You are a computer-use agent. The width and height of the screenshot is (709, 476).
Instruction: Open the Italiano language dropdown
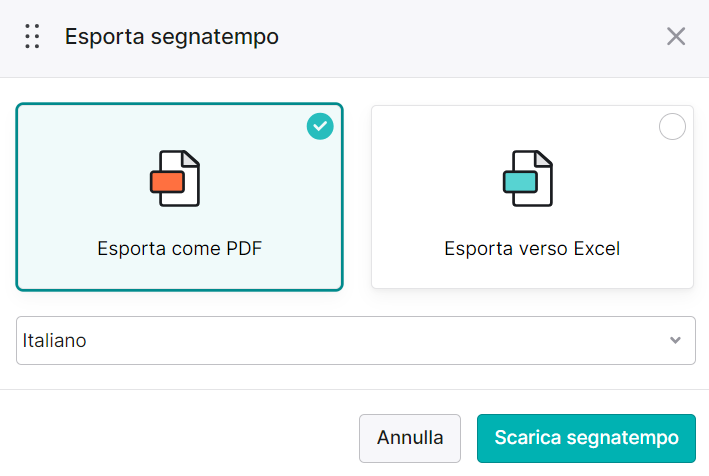pyautogui.click(x=356, y=340)
